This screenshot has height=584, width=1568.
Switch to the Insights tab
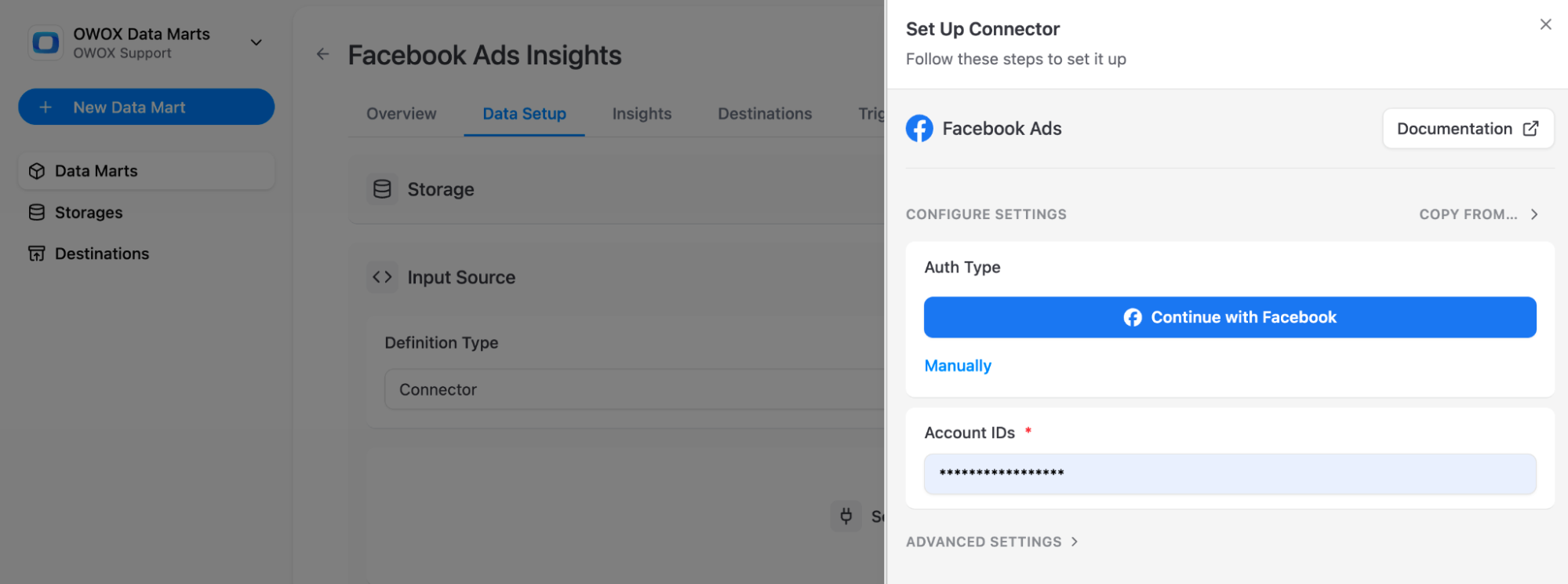pos(642,114)
